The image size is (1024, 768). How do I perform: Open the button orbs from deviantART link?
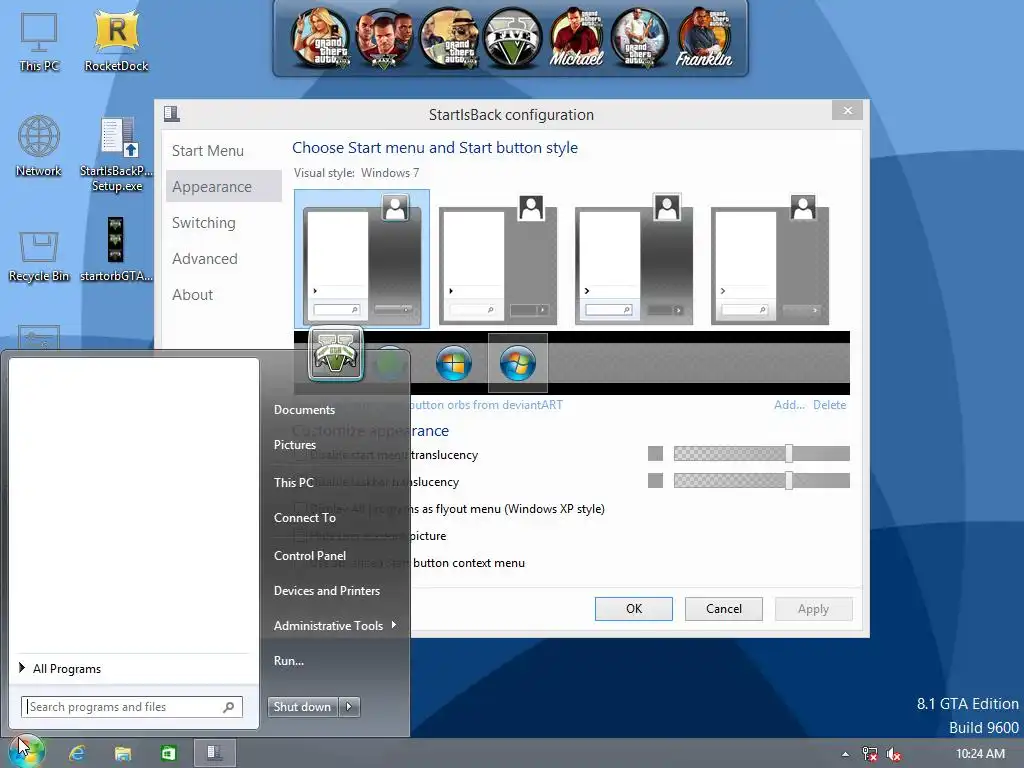(485, 405)
